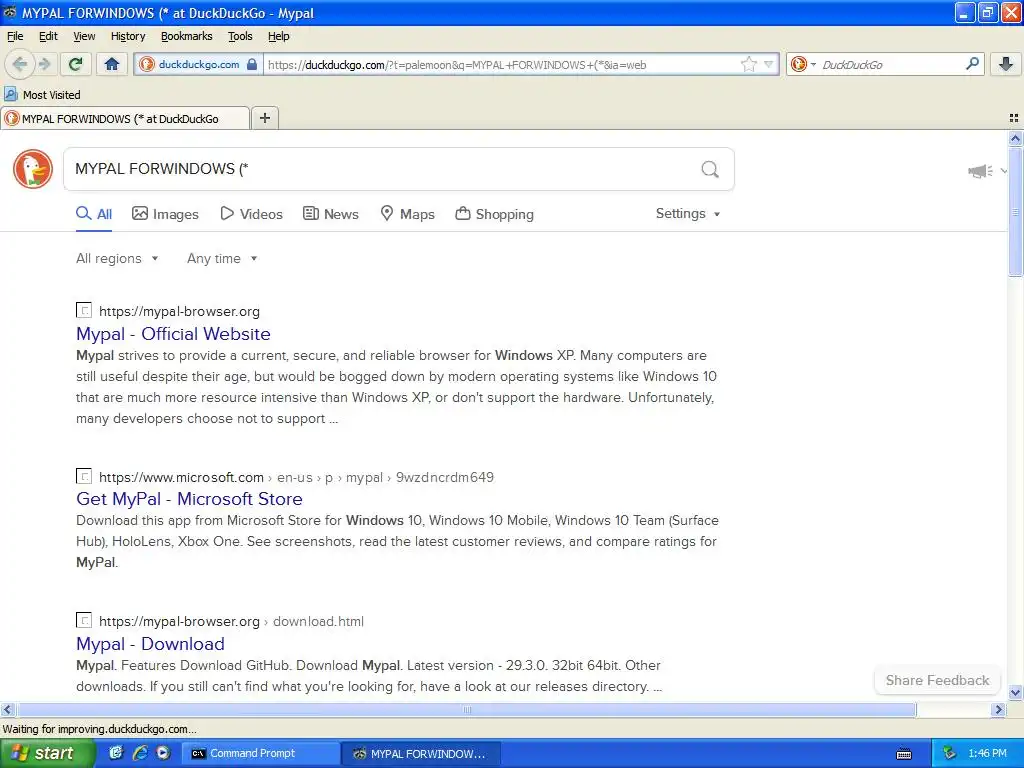The image size is (1024, 768).
Task: Open the search engine selector dropdown
Action: click(x=803, y=65)
